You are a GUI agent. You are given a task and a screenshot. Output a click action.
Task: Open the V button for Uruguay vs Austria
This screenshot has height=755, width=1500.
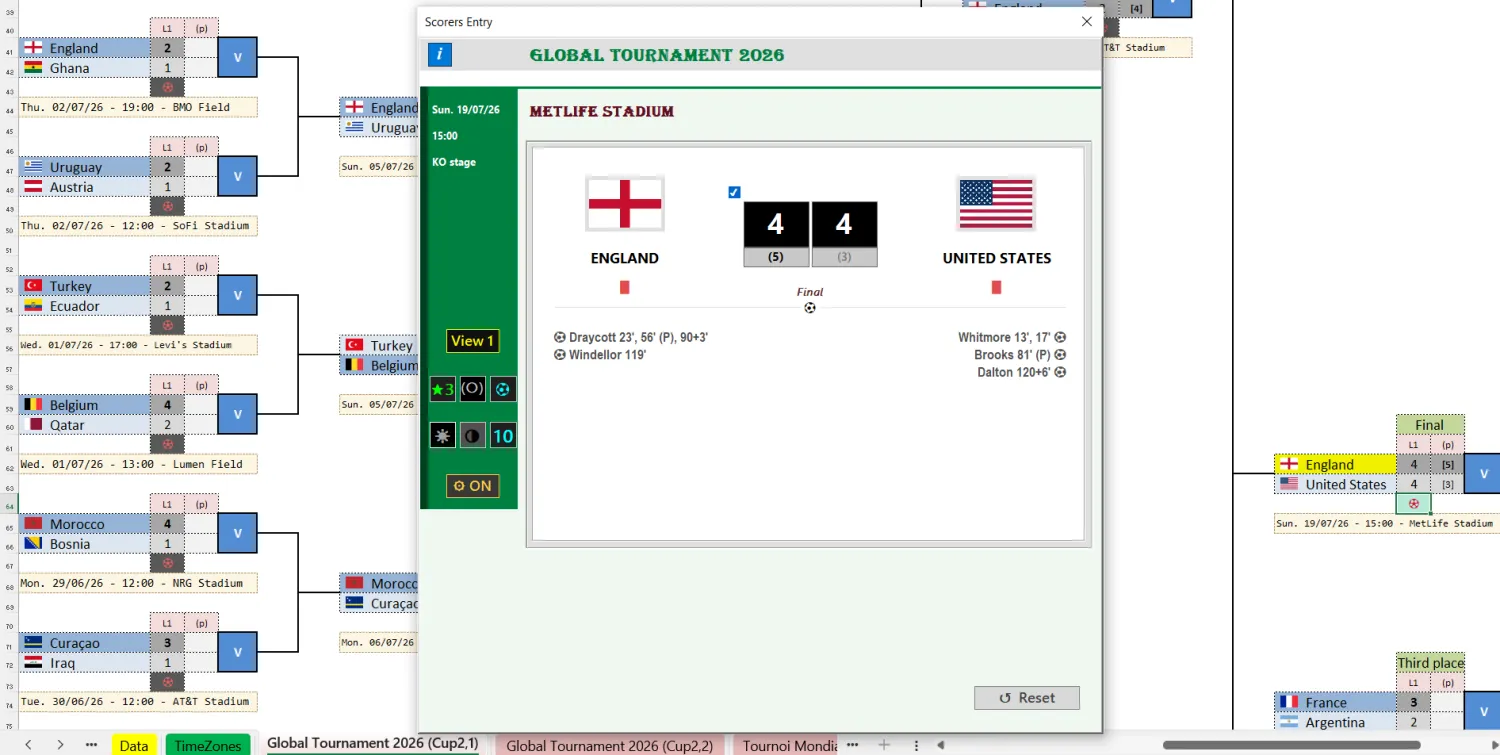click(238, 176)
